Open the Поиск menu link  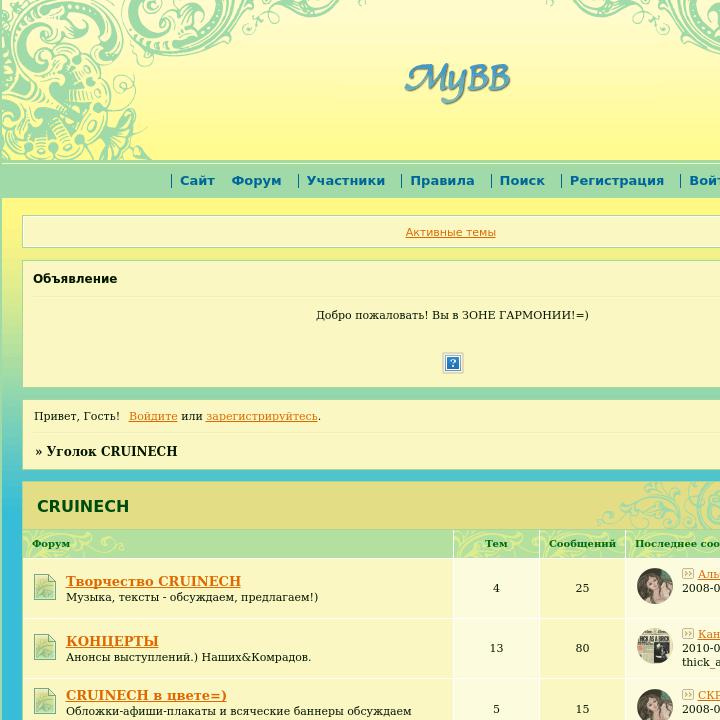tap(522, 181)
